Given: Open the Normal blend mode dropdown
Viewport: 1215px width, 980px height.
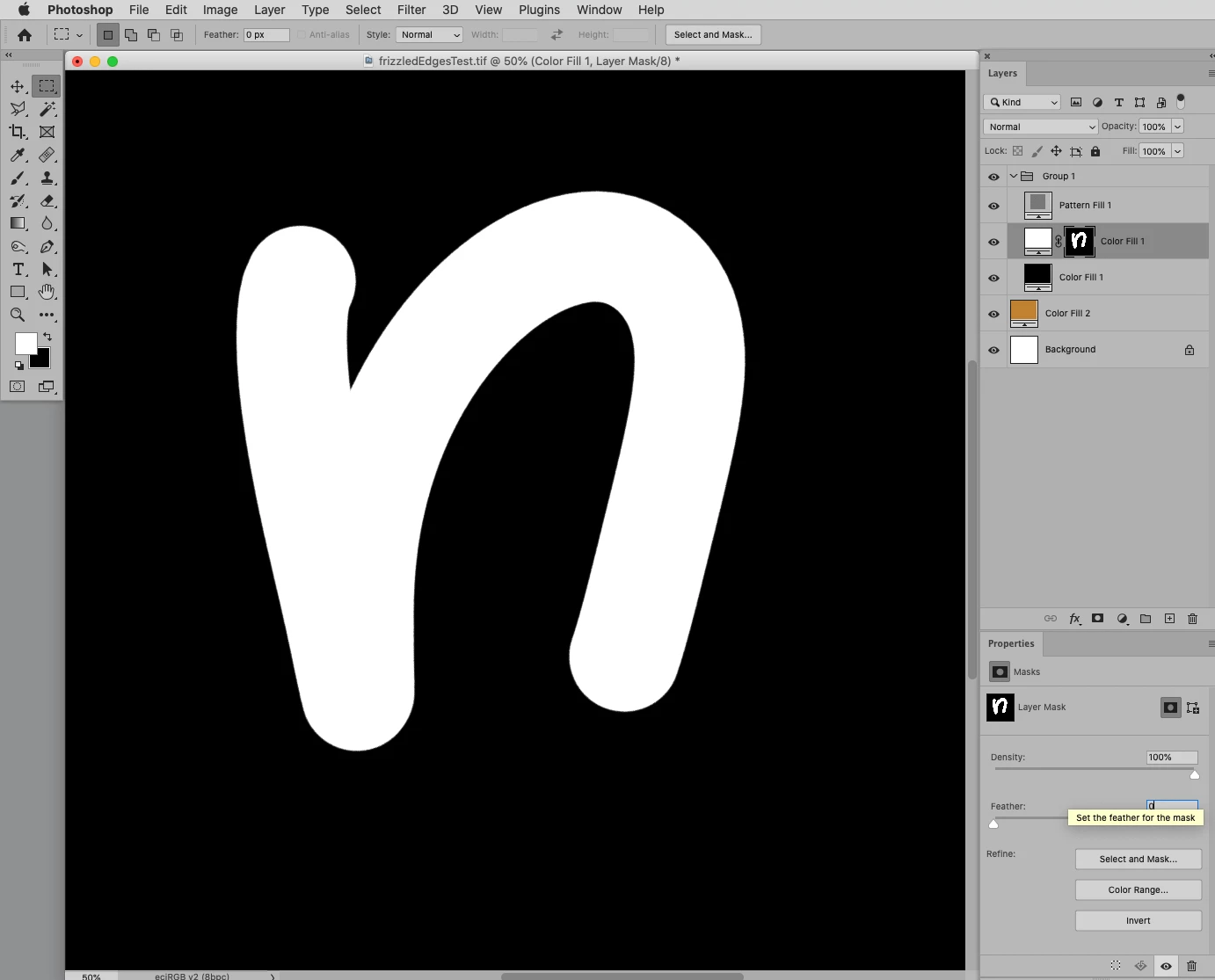Looking at the screenshot, I should coord(1041,127).
